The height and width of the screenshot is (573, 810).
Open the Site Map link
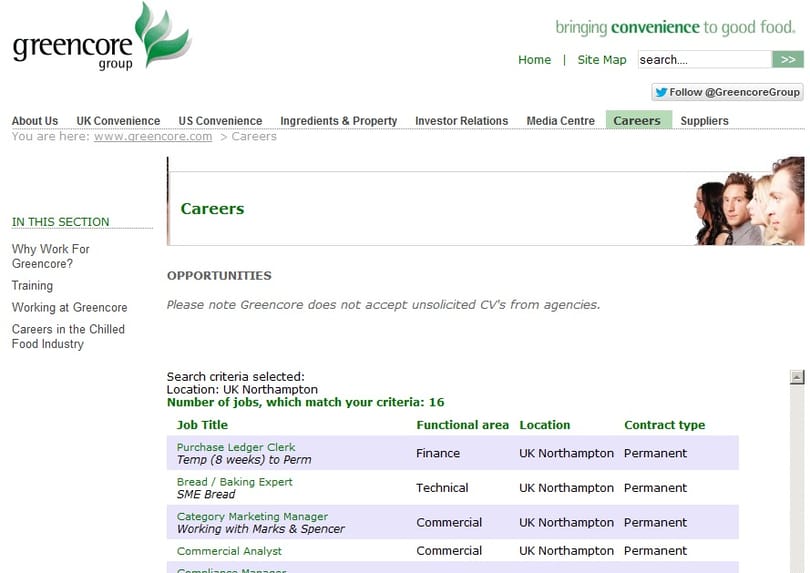[x=602, y=60]
